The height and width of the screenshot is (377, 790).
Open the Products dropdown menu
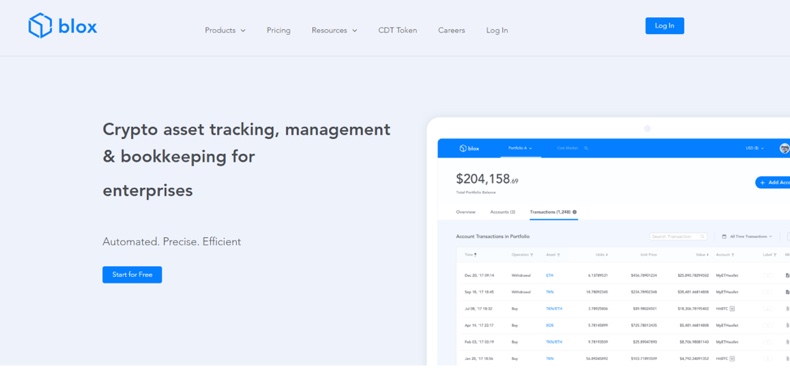pyautogui.click(x=225, y=30)
